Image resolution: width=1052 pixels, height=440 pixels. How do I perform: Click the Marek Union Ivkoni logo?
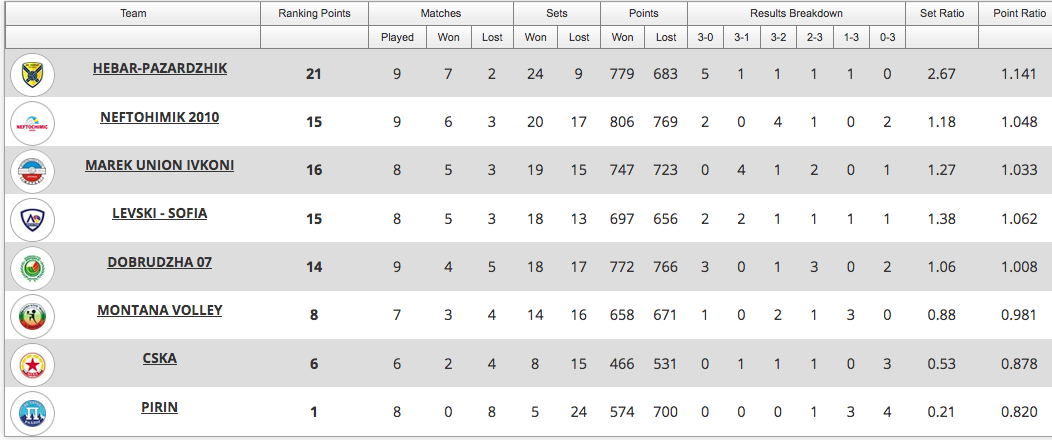pos(32,172)
